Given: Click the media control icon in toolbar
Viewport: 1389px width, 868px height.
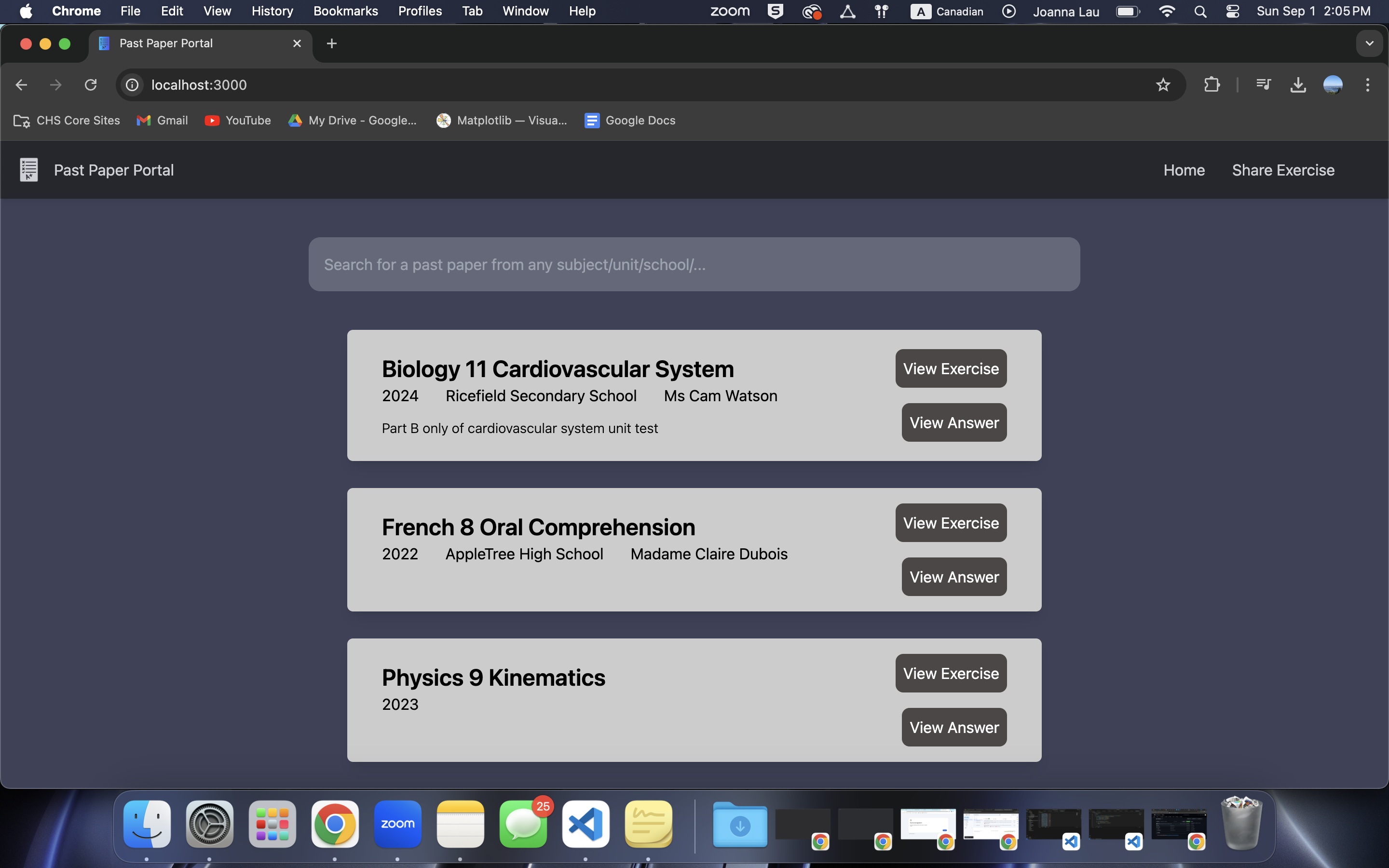Looking at the screenshot, I should (x=1263, y=85).
